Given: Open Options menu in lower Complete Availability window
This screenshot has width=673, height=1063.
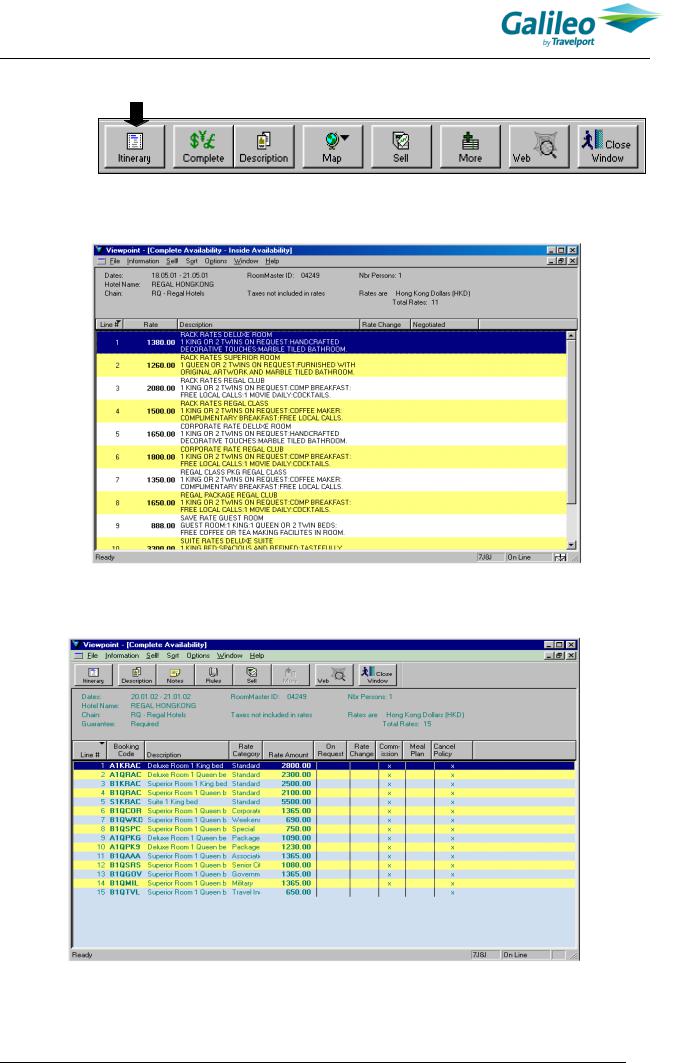Looking at the screenshot, I should coord(198,656).
